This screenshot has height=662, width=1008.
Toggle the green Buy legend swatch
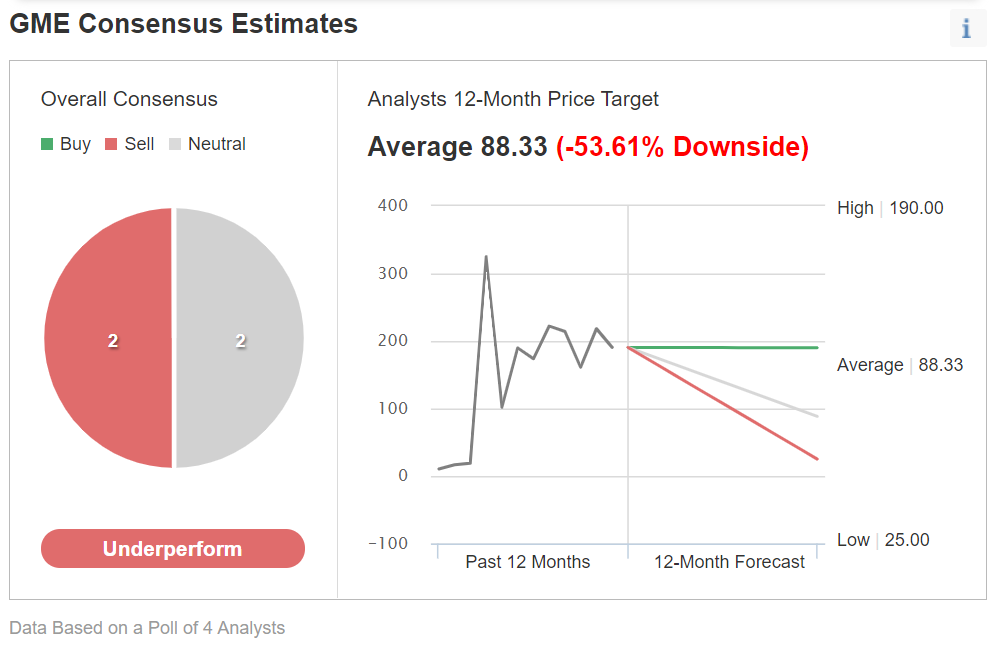coord(47,144)
